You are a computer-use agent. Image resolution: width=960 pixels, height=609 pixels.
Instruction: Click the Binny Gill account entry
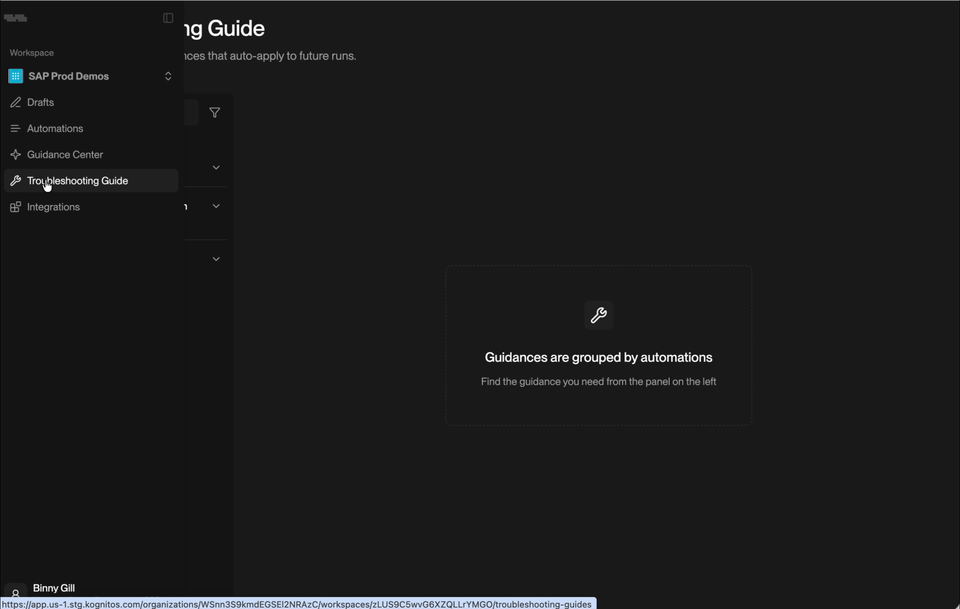(x=54, y=587)
